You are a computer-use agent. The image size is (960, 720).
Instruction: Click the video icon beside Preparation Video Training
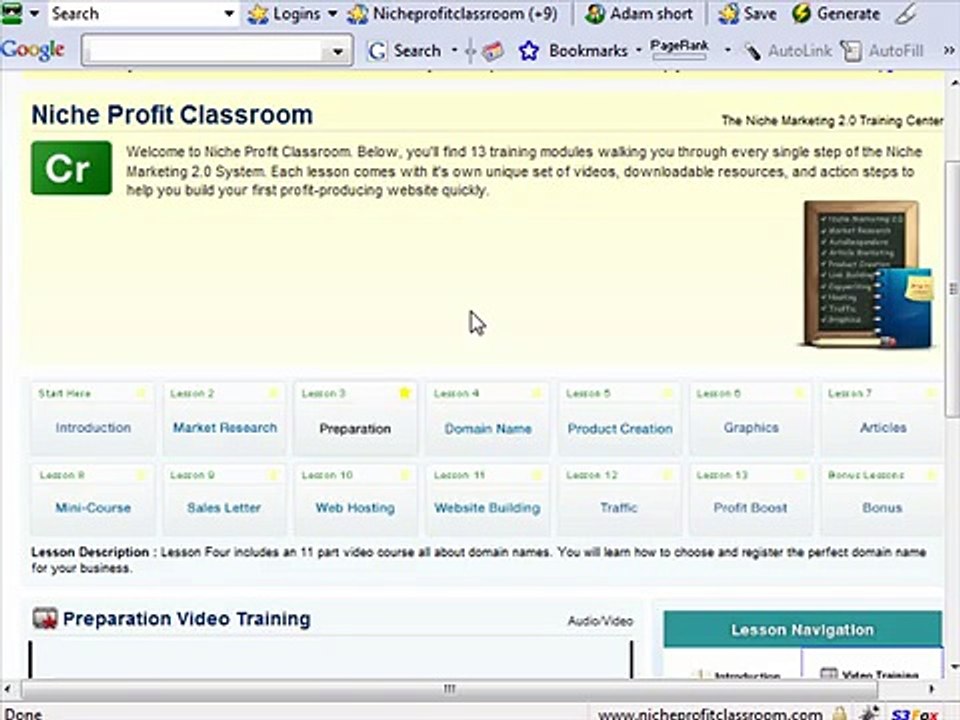[x=45, y=618]
